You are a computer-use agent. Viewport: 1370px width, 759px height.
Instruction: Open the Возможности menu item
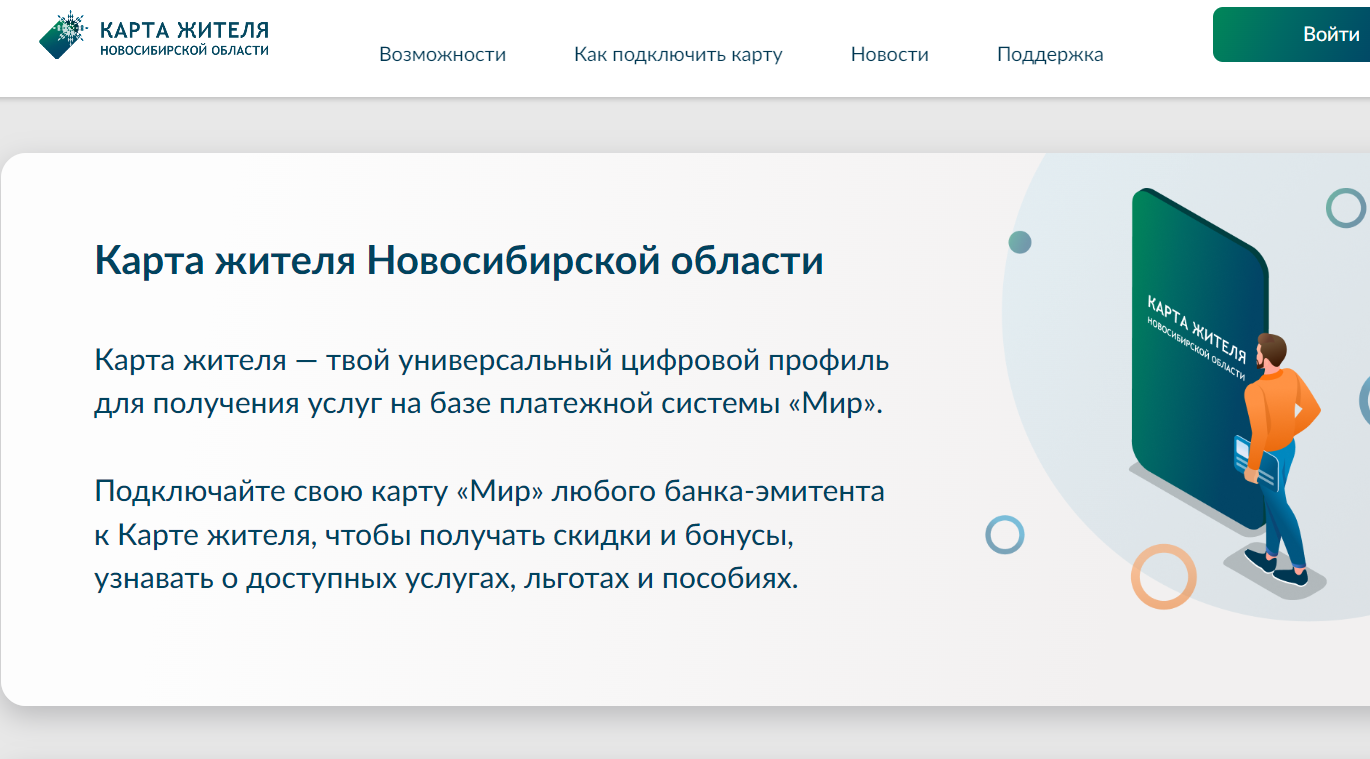click(x=442, y=55)
